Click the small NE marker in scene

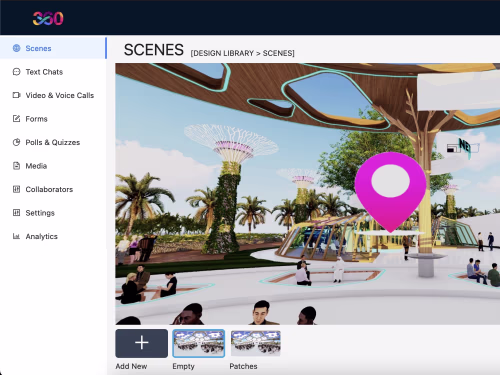point(463,147)
